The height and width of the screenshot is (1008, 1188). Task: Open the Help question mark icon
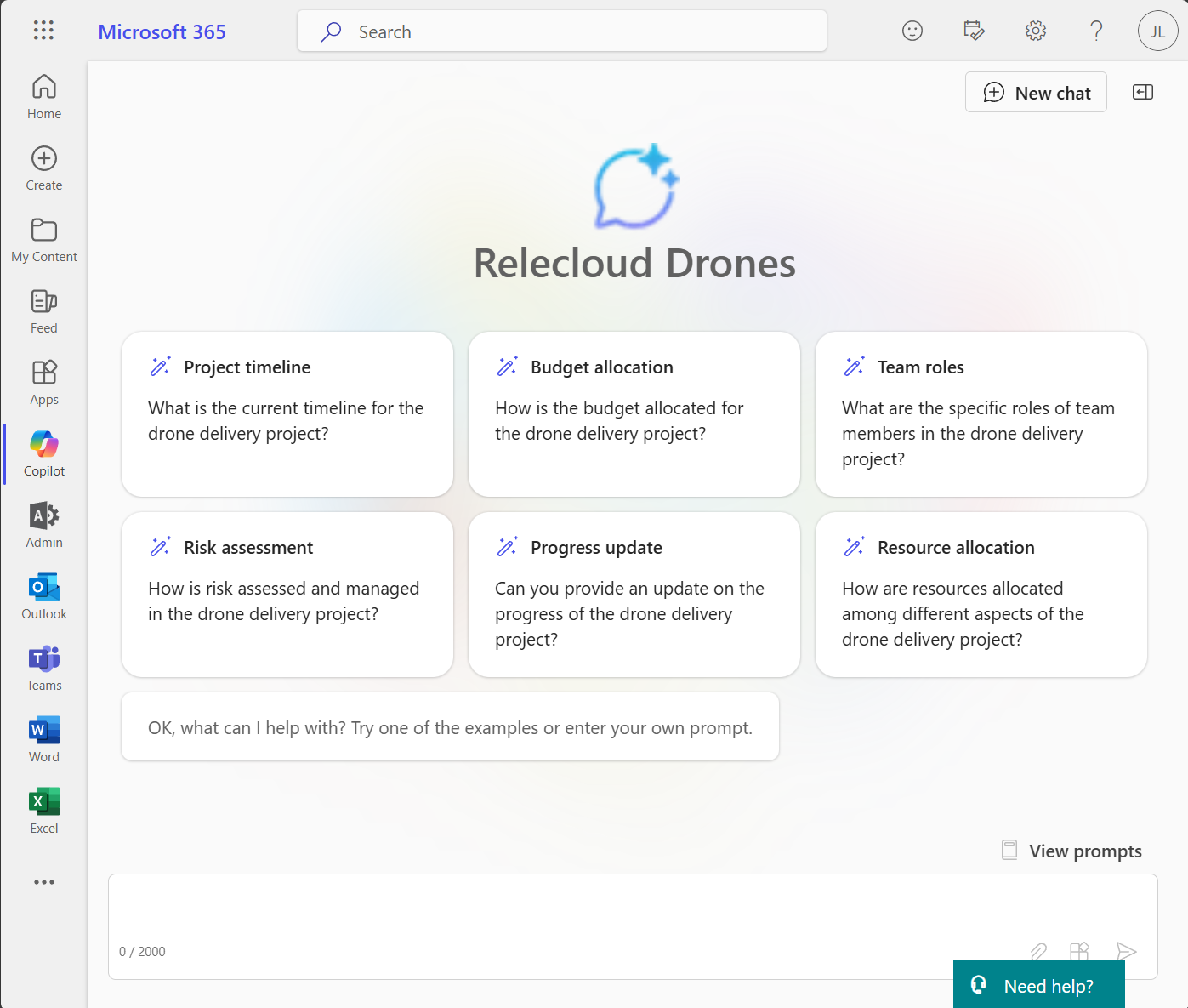click(x=1096, y=31)
